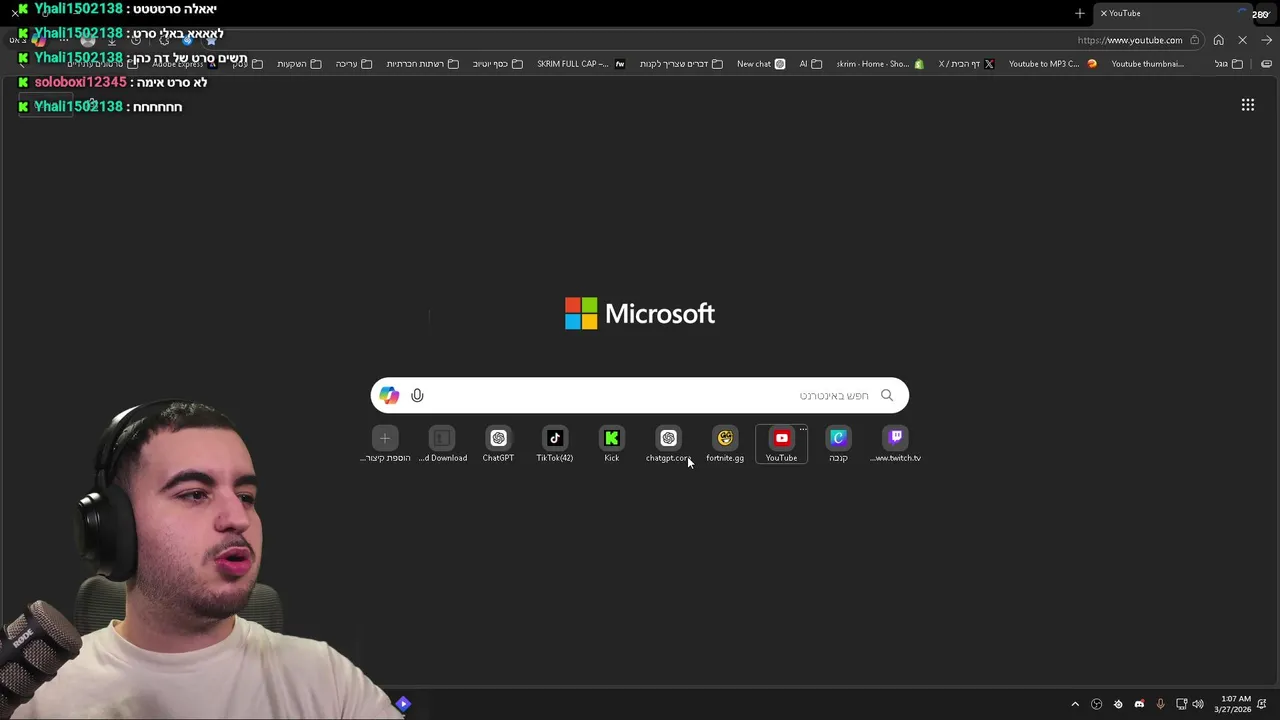Viewport: 1280px width, 720px height.
Task: Stop loading with the X button
Action: click(x=1242, y=40)
